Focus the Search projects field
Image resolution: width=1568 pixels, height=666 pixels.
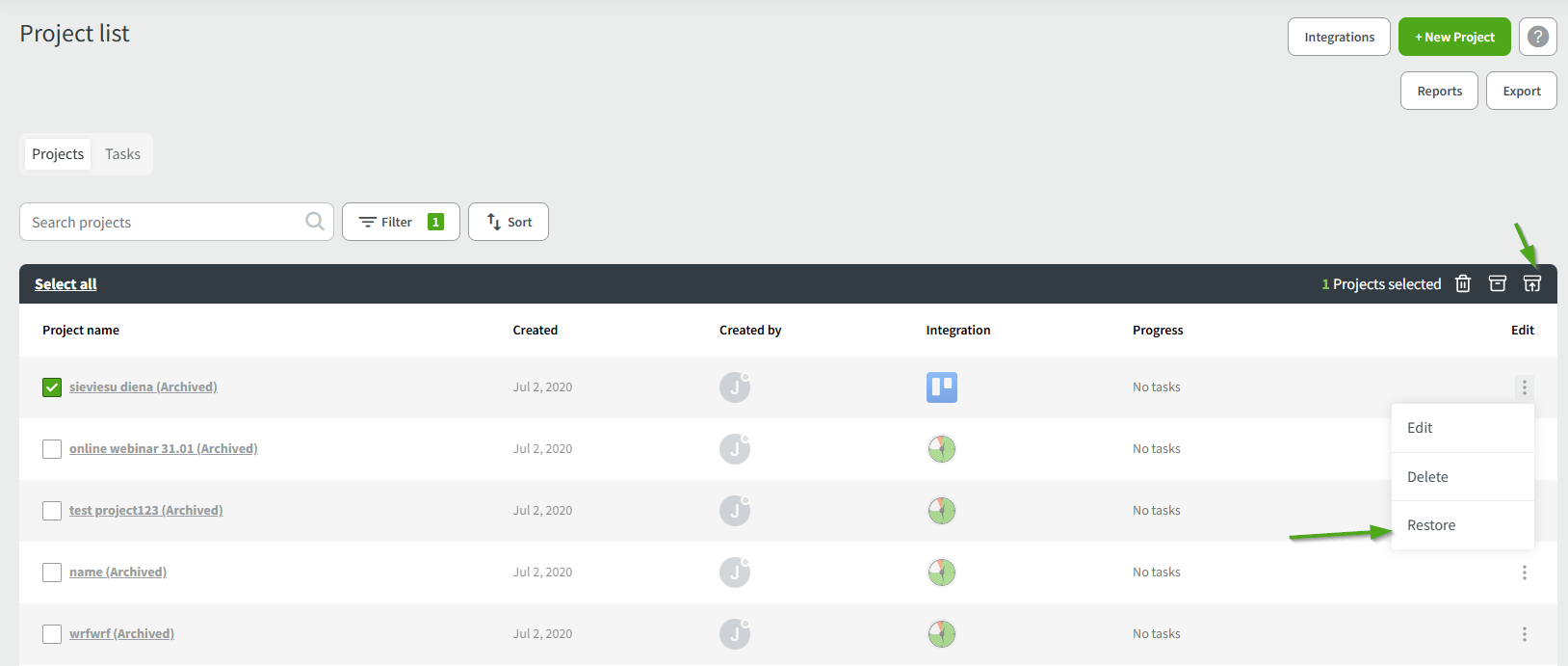[x=164, y=222]
